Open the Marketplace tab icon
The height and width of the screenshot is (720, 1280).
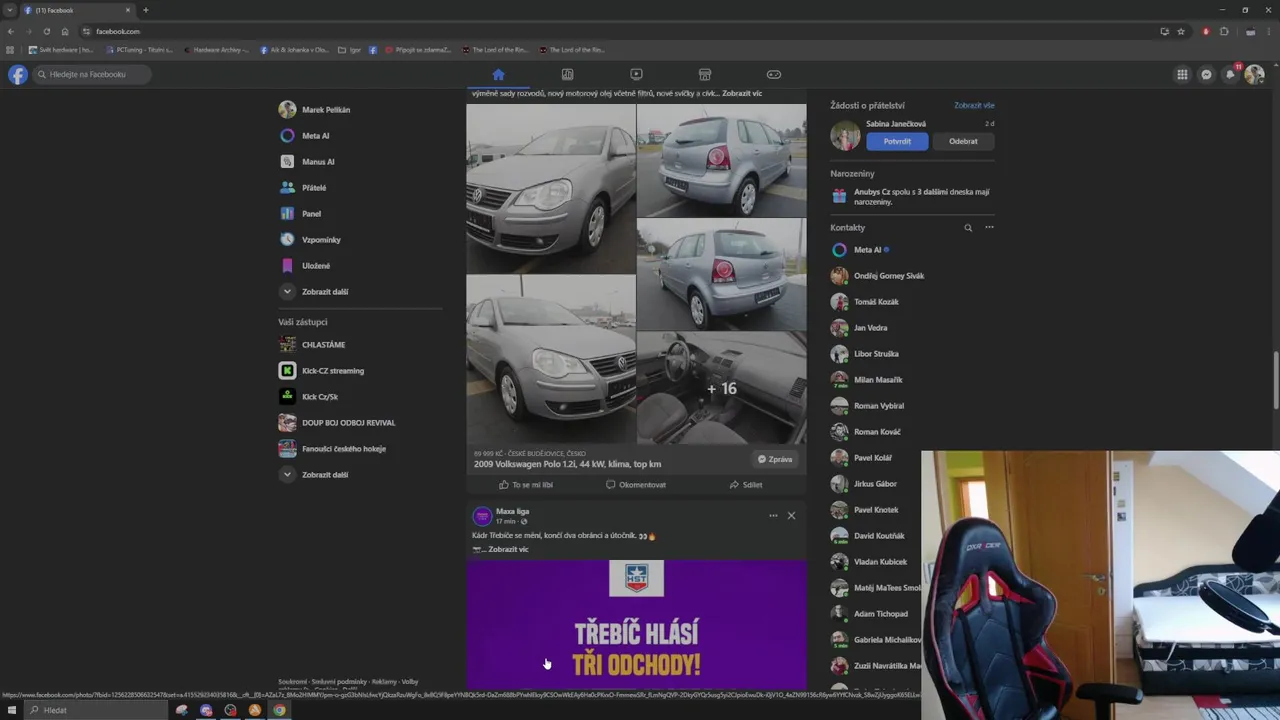(x=705, y=74)
